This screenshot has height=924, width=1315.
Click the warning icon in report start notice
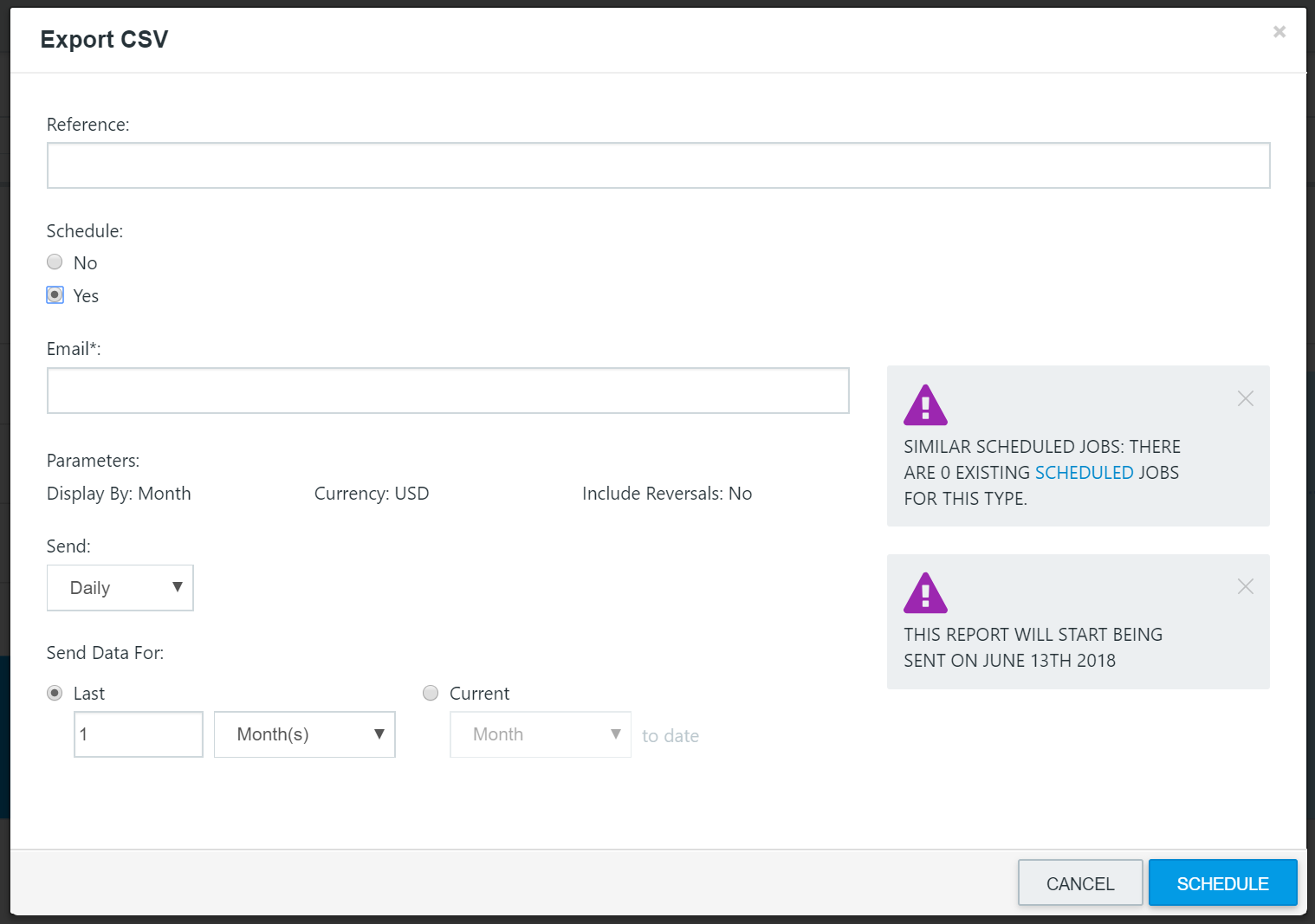(x=925, y=593)
